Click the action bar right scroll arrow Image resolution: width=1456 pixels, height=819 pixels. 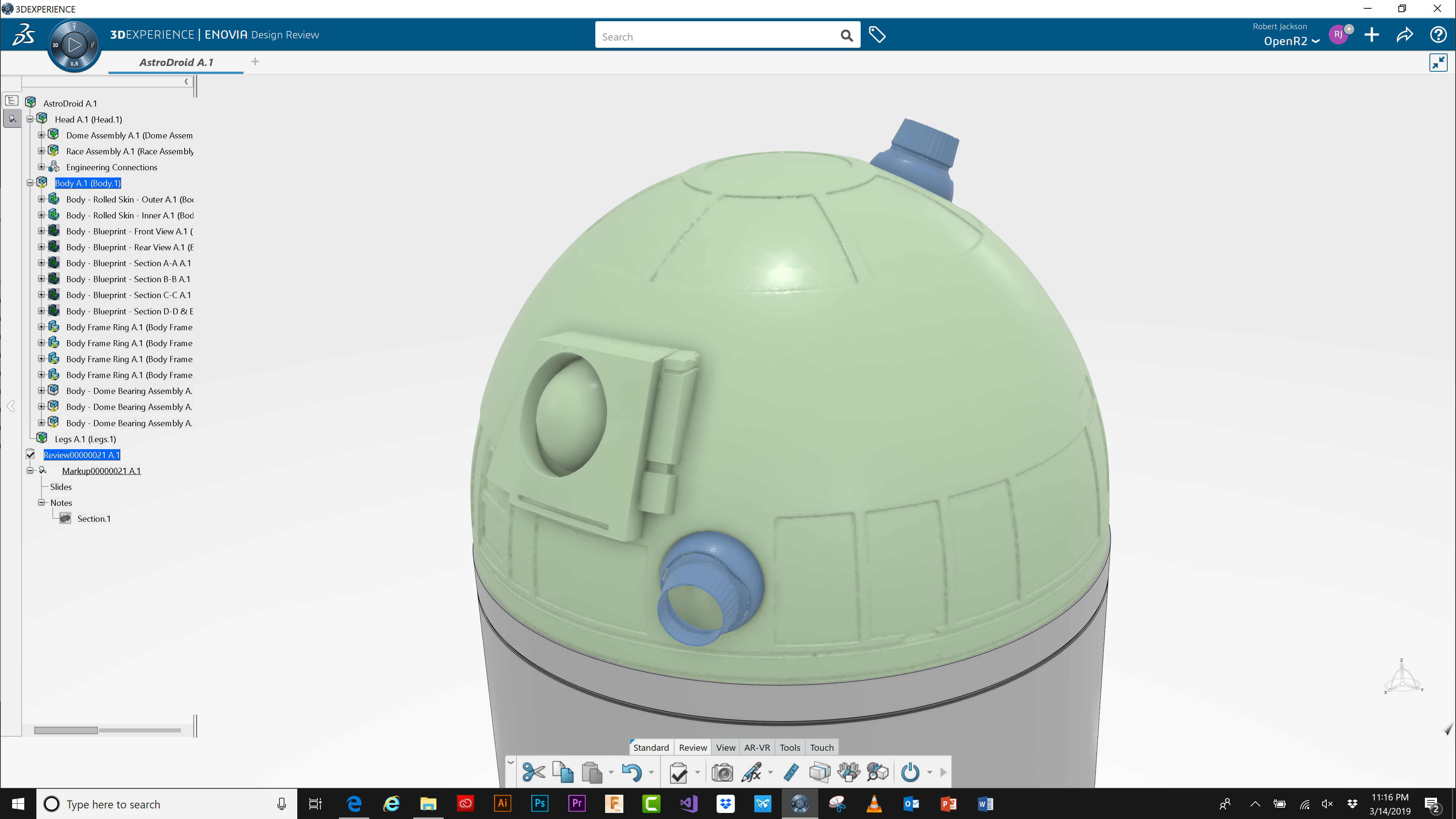943,772
